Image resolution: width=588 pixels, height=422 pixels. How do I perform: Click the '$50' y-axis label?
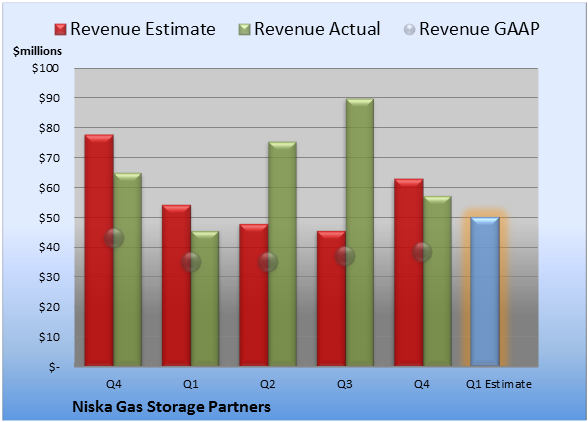[49, 218]
